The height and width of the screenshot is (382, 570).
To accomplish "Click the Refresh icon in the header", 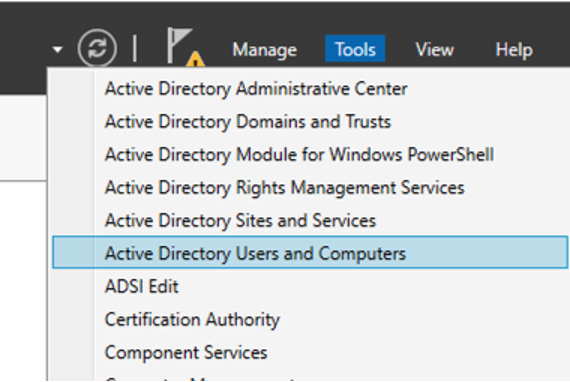I will pyautogui.click(x=97, y=48).
